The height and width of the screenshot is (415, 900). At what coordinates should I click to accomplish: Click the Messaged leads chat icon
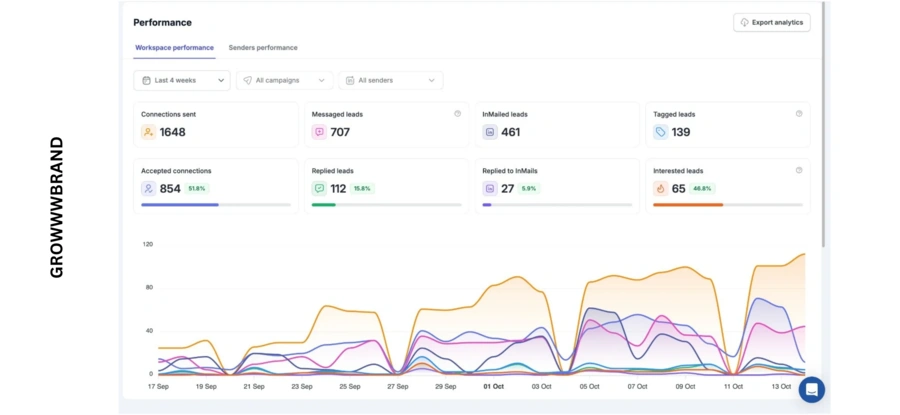click(319, 132)
